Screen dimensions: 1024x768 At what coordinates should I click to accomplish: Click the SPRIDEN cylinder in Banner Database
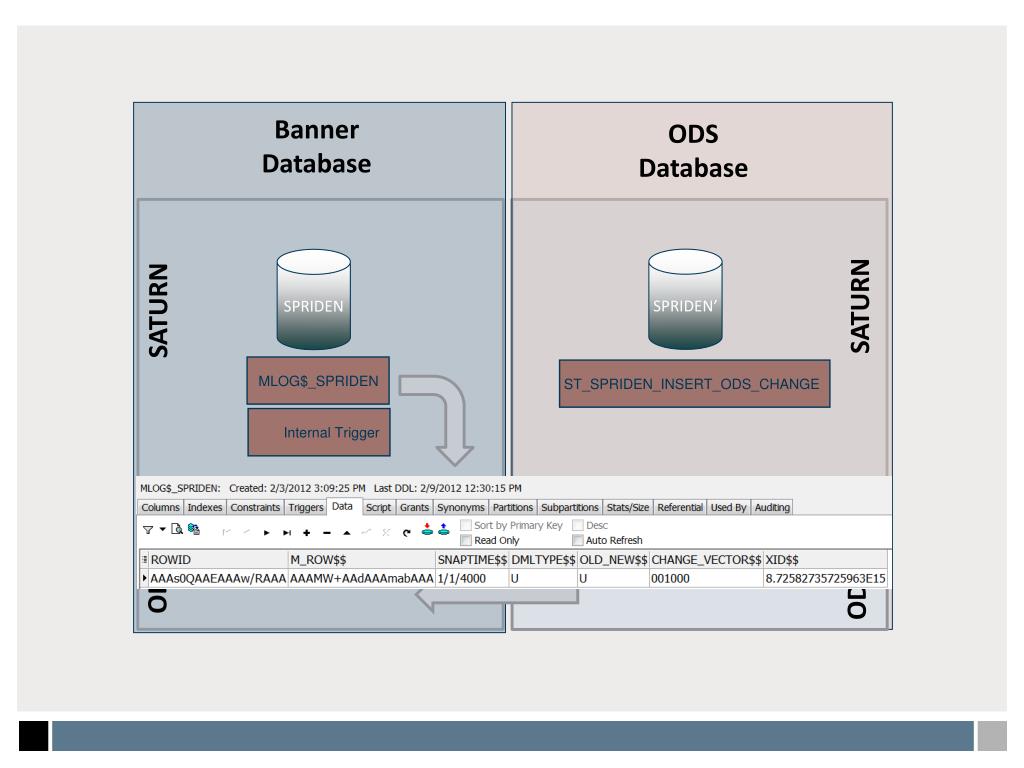point(313,299)
